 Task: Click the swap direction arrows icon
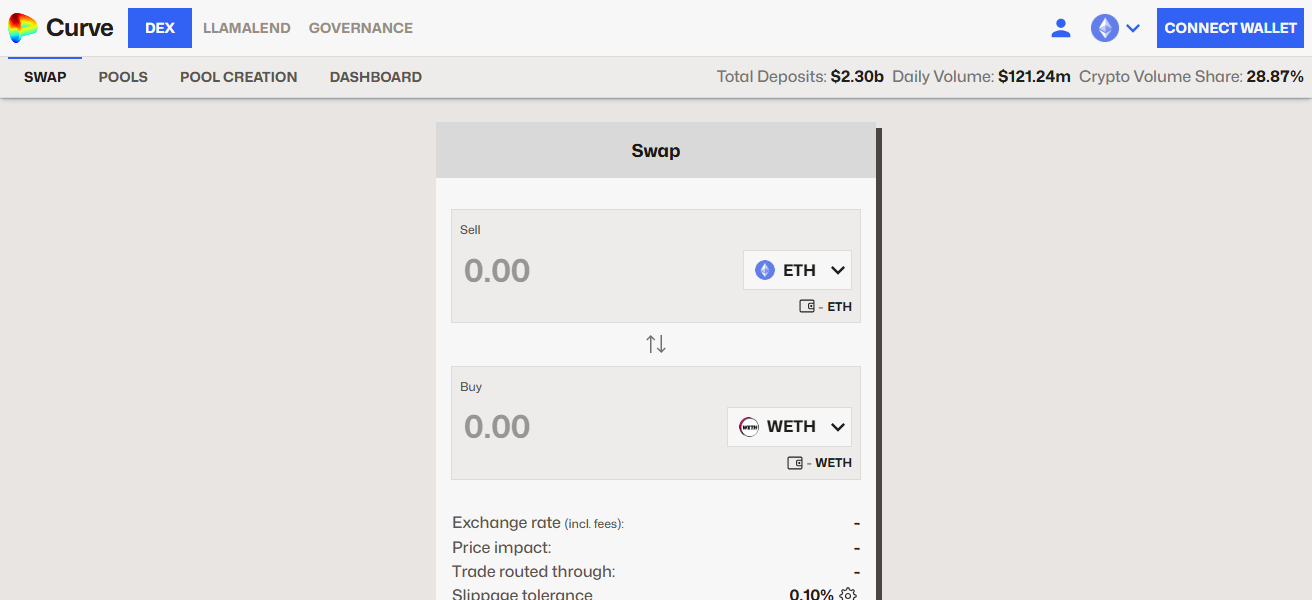pyautogui.click(x=656, y=343)
